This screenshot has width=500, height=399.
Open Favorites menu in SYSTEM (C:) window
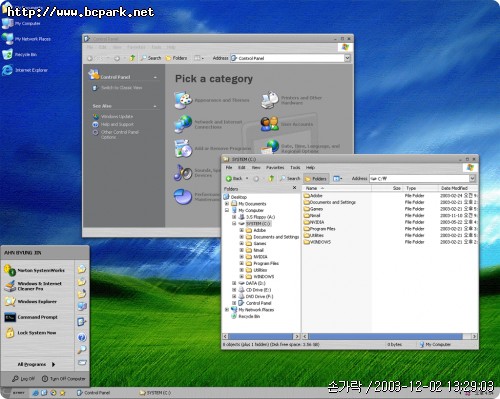click(x=275, y=167)
